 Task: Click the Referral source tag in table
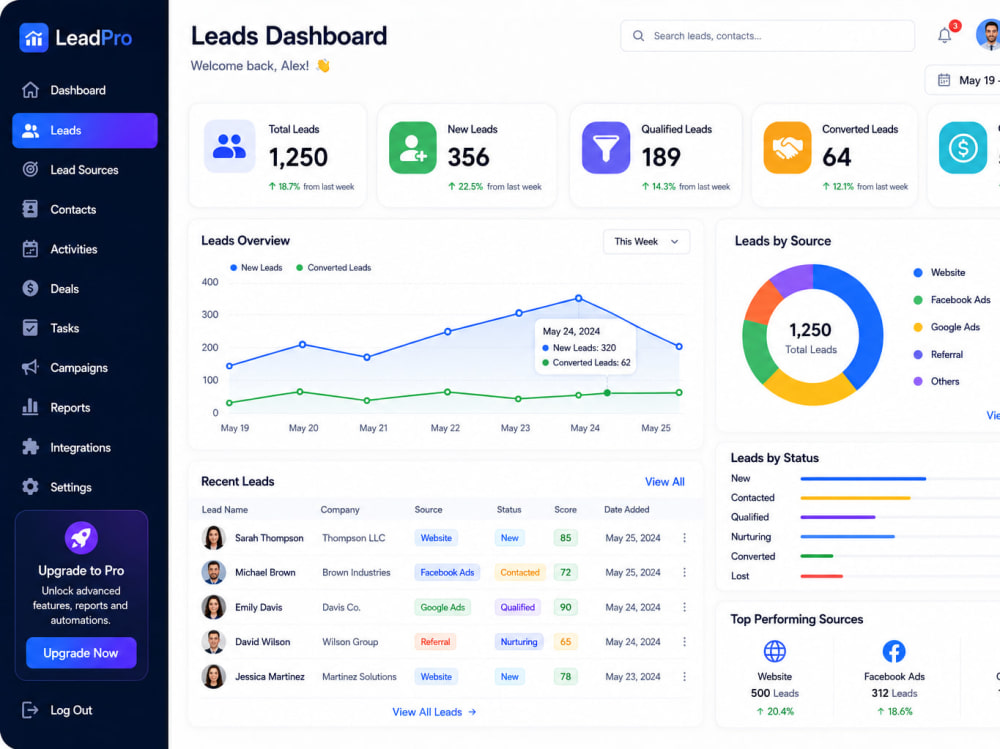tap(435, 642)
